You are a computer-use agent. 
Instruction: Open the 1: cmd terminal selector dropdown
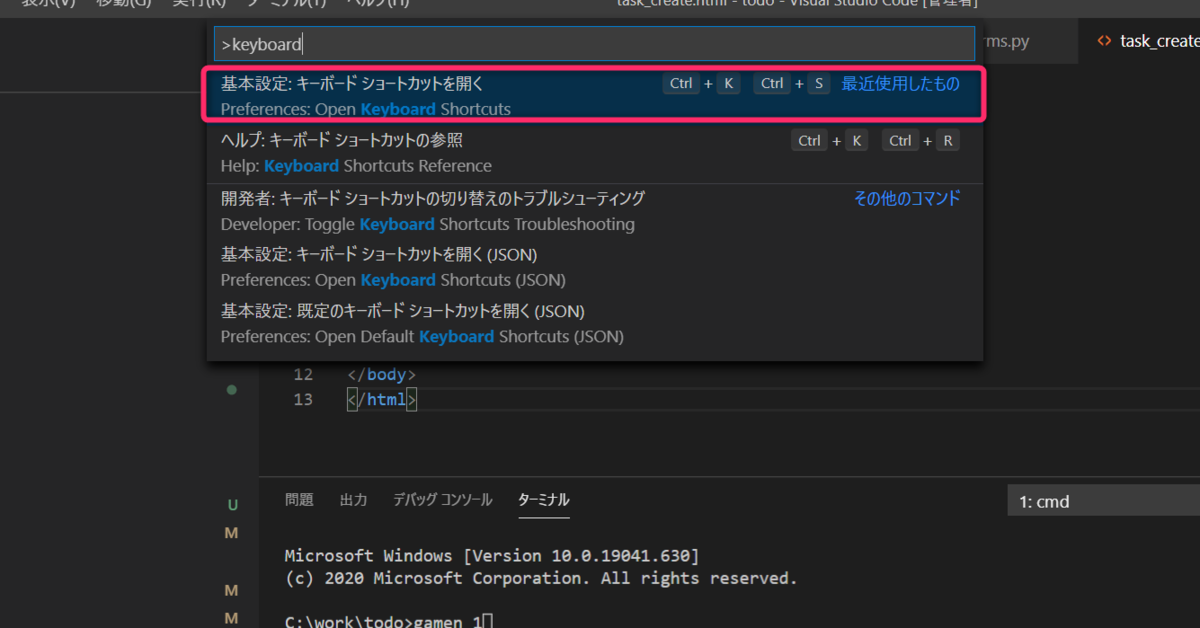point(1104,501)
